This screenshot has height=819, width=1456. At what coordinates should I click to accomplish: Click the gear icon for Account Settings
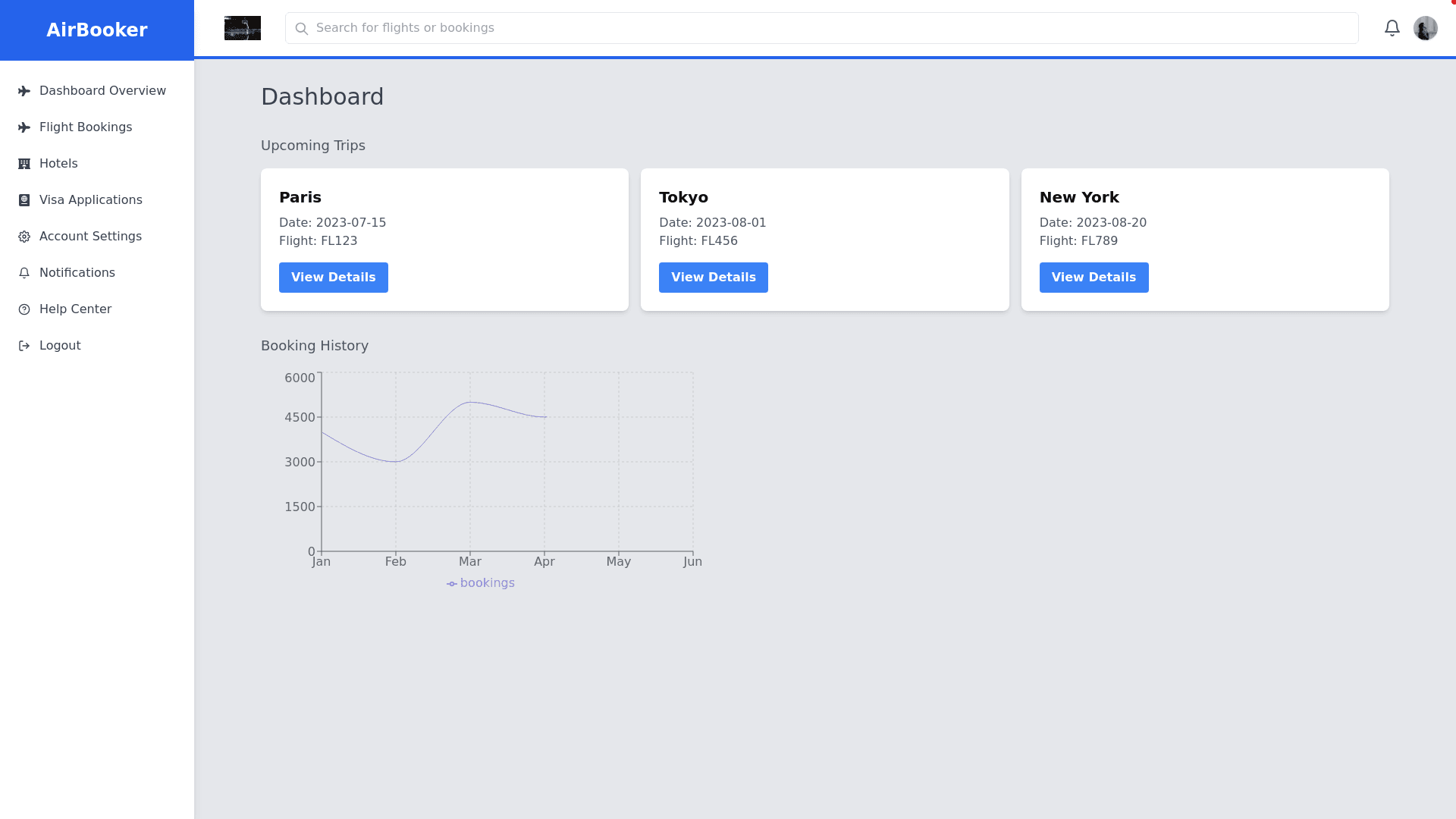pos(24,237)
